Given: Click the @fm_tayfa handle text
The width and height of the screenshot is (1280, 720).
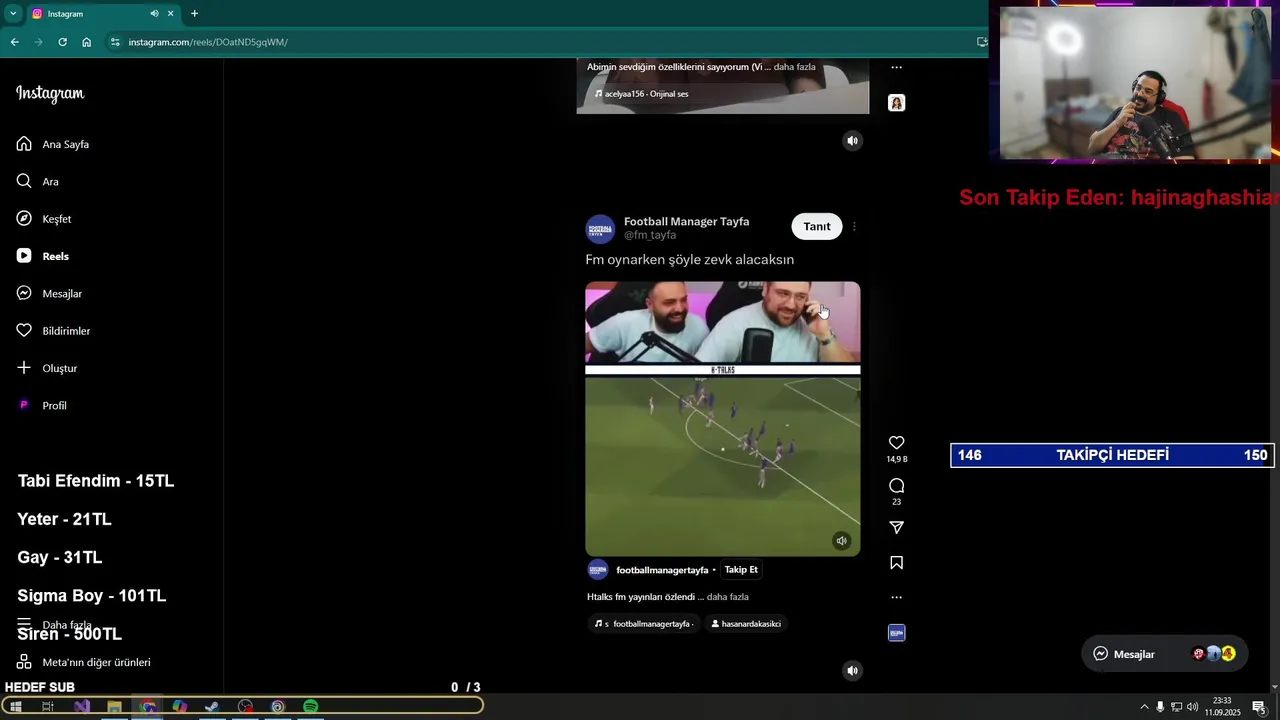Looking at the screenshot, I should (650, 235).
